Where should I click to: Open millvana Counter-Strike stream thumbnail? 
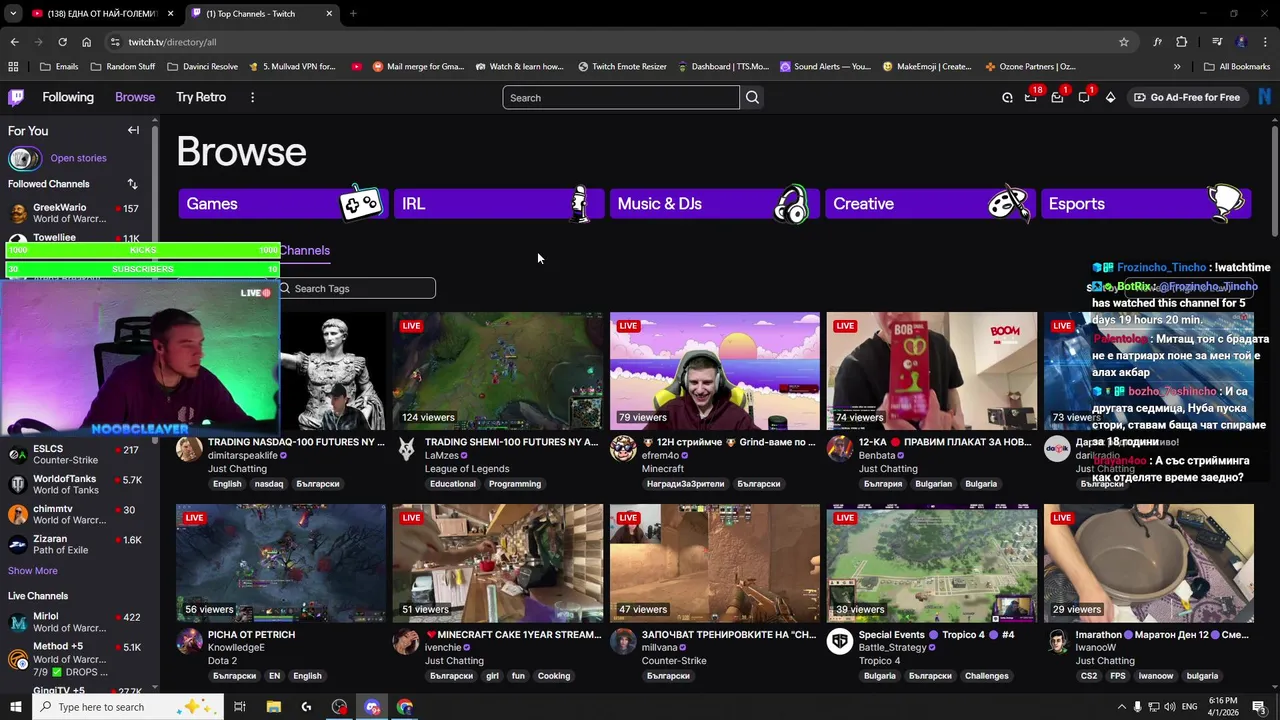(715, 563)
